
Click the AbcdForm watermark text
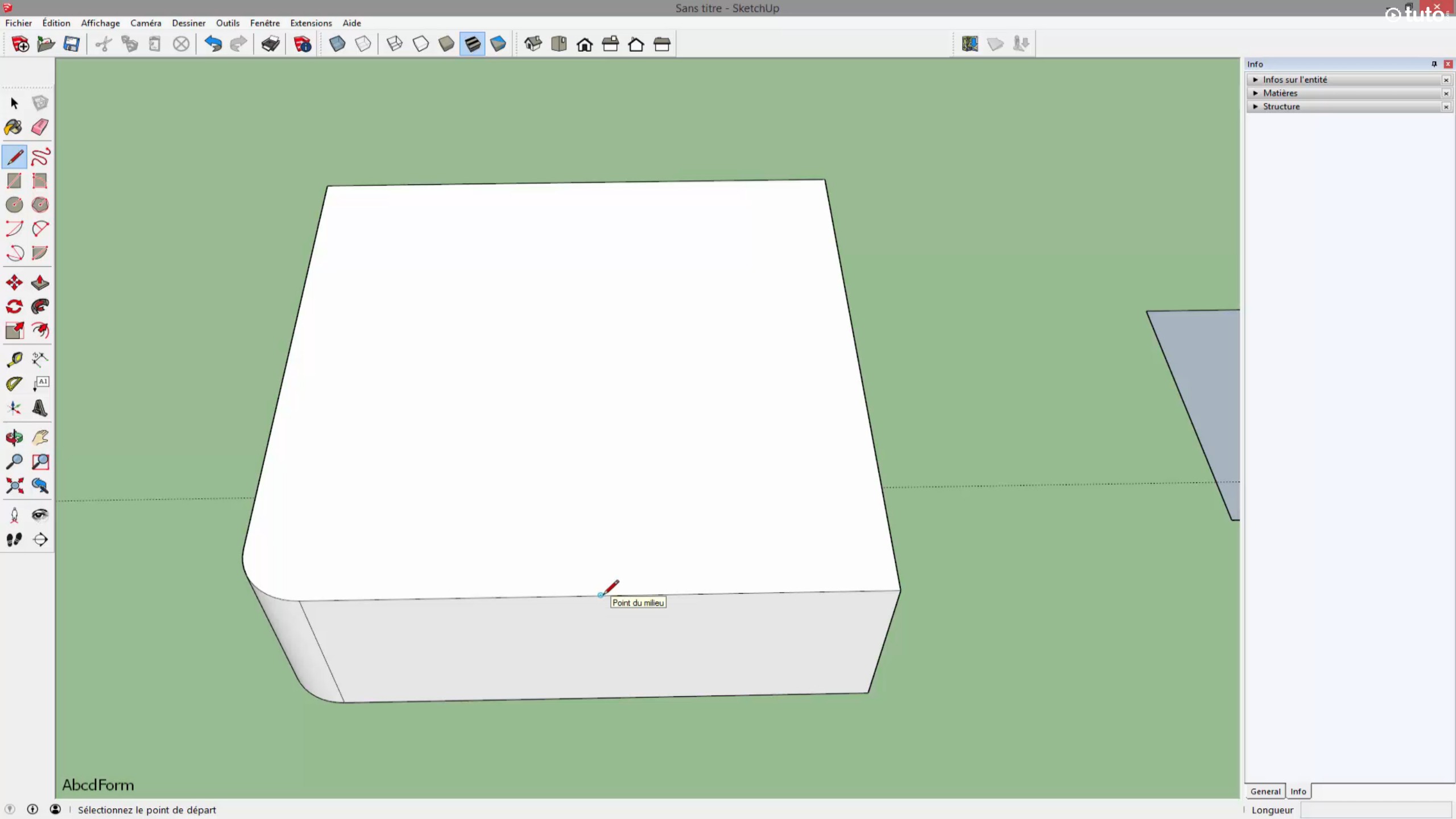pyautogui.click(x=97, y=785)
